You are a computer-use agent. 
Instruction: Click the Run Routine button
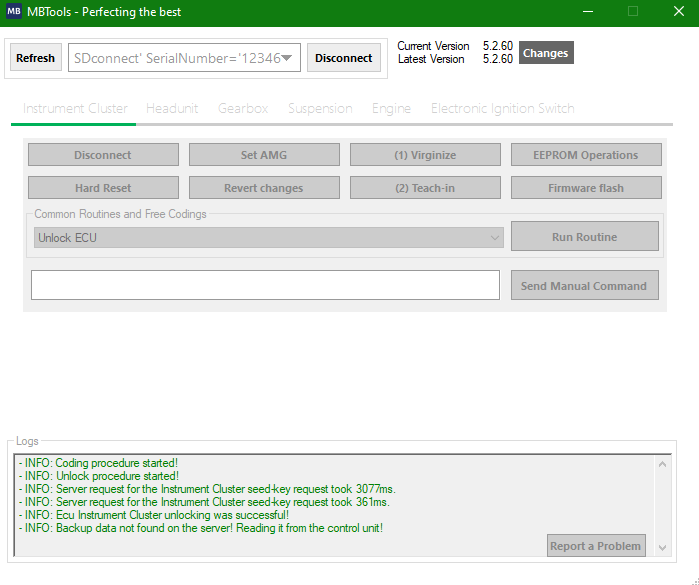(x=584, y=237)
